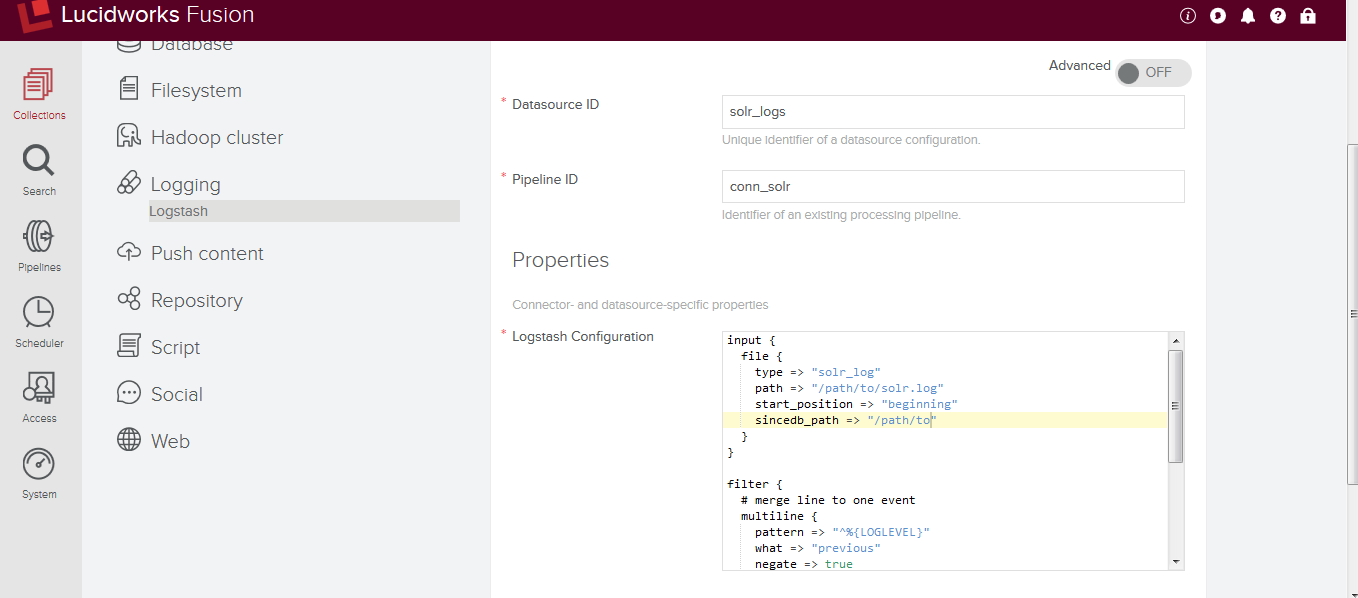Click the pattern => "^%{LOGLEVEL}" line
Viewport: 1358px width, 598px height.
pos(842,532)
